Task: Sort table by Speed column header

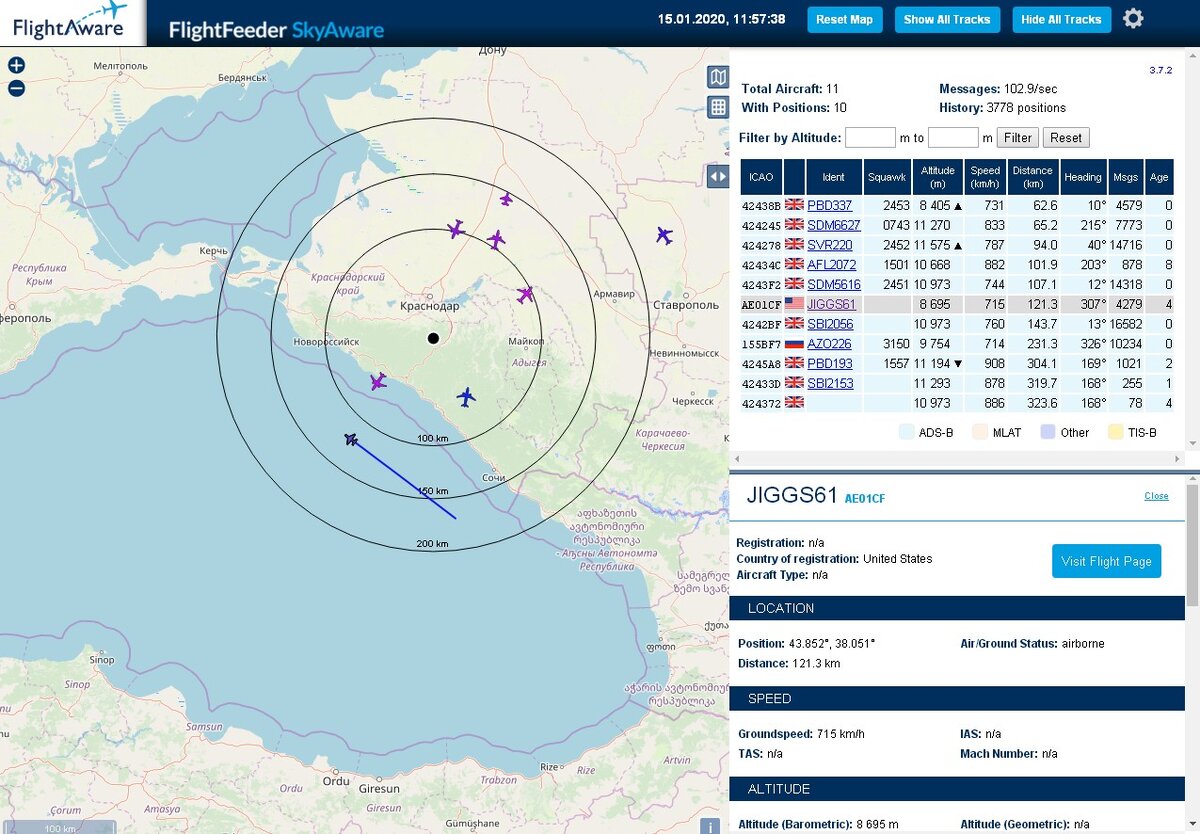Action: (x=985, y=177)
